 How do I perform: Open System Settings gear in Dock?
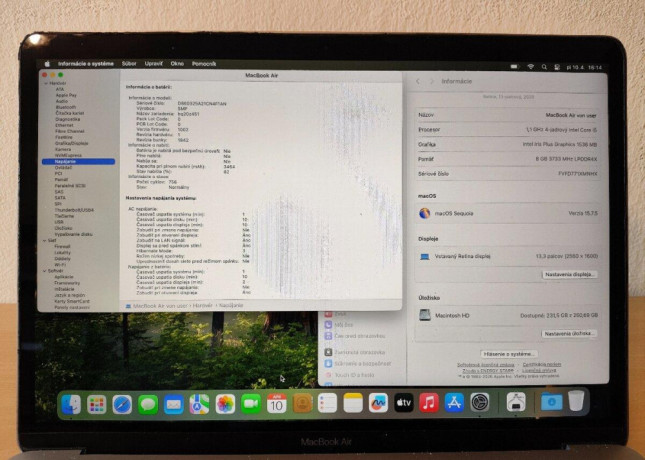(480, 402)
